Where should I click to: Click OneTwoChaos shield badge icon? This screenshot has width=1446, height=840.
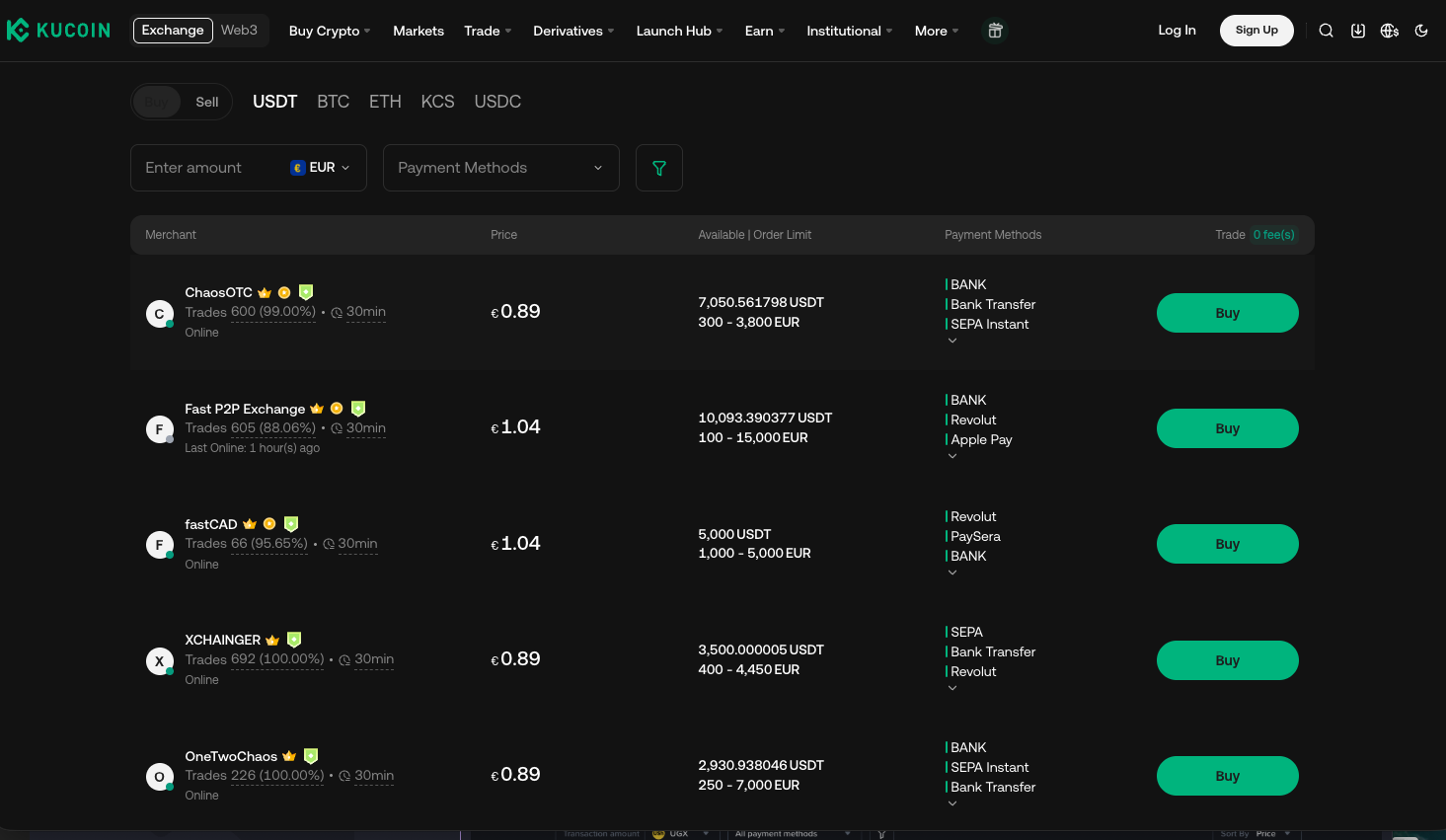(x=311, y=756)
